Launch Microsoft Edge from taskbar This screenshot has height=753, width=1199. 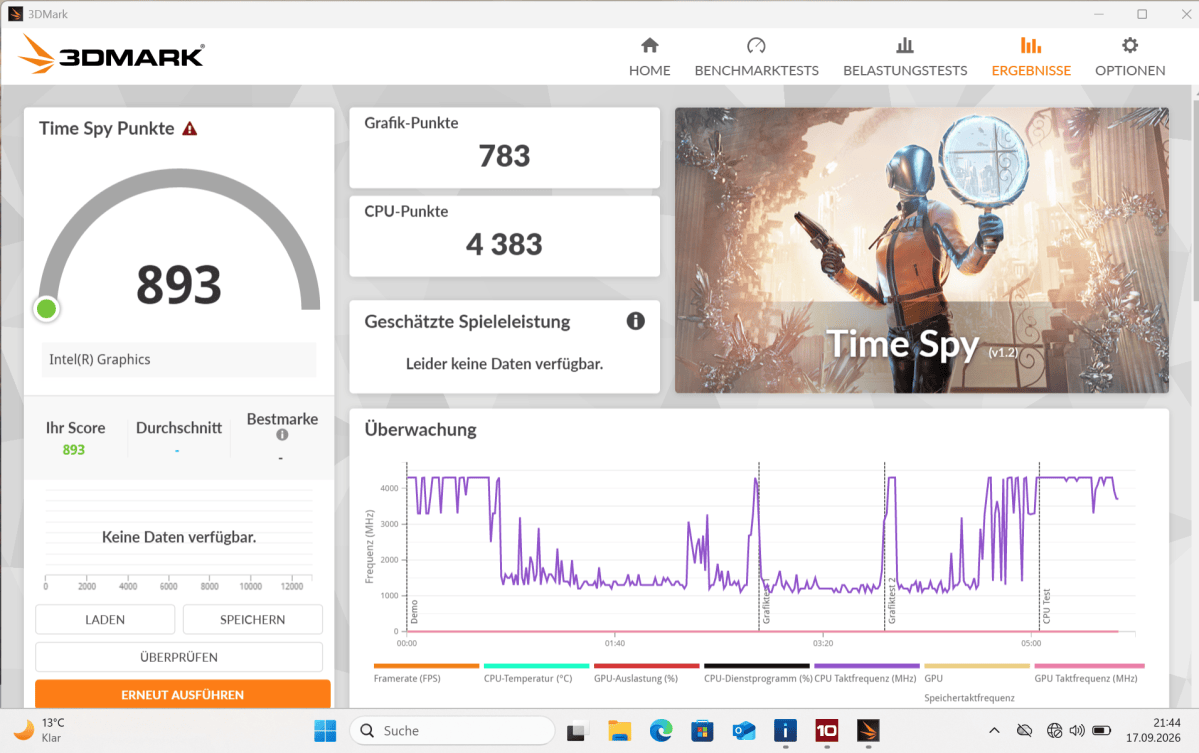click(x=661, y=731)
